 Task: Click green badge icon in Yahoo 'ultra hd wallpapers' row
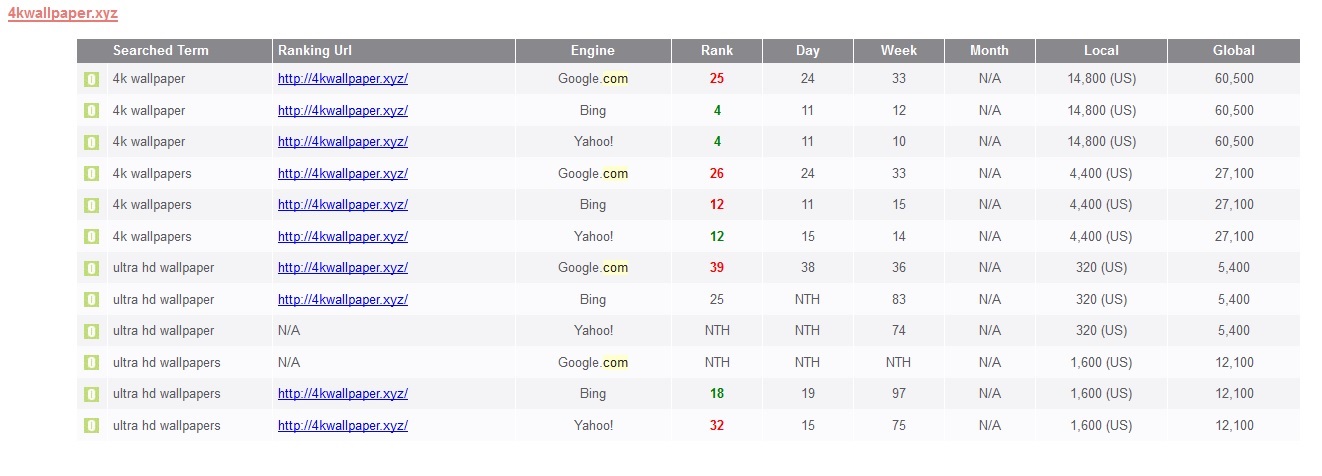click(91, 426)
